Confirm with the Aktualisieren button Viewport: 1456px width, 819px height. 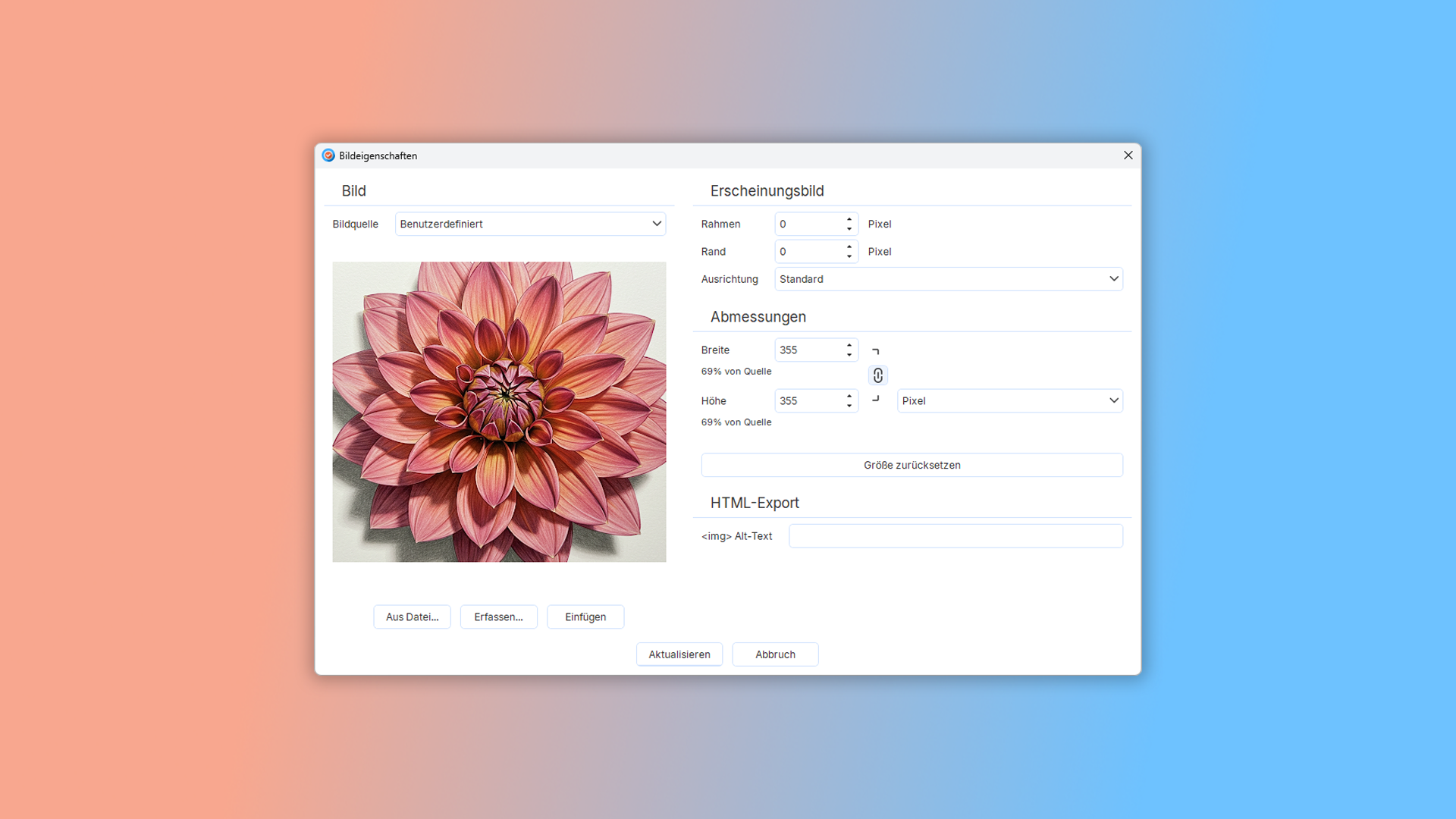679,654
